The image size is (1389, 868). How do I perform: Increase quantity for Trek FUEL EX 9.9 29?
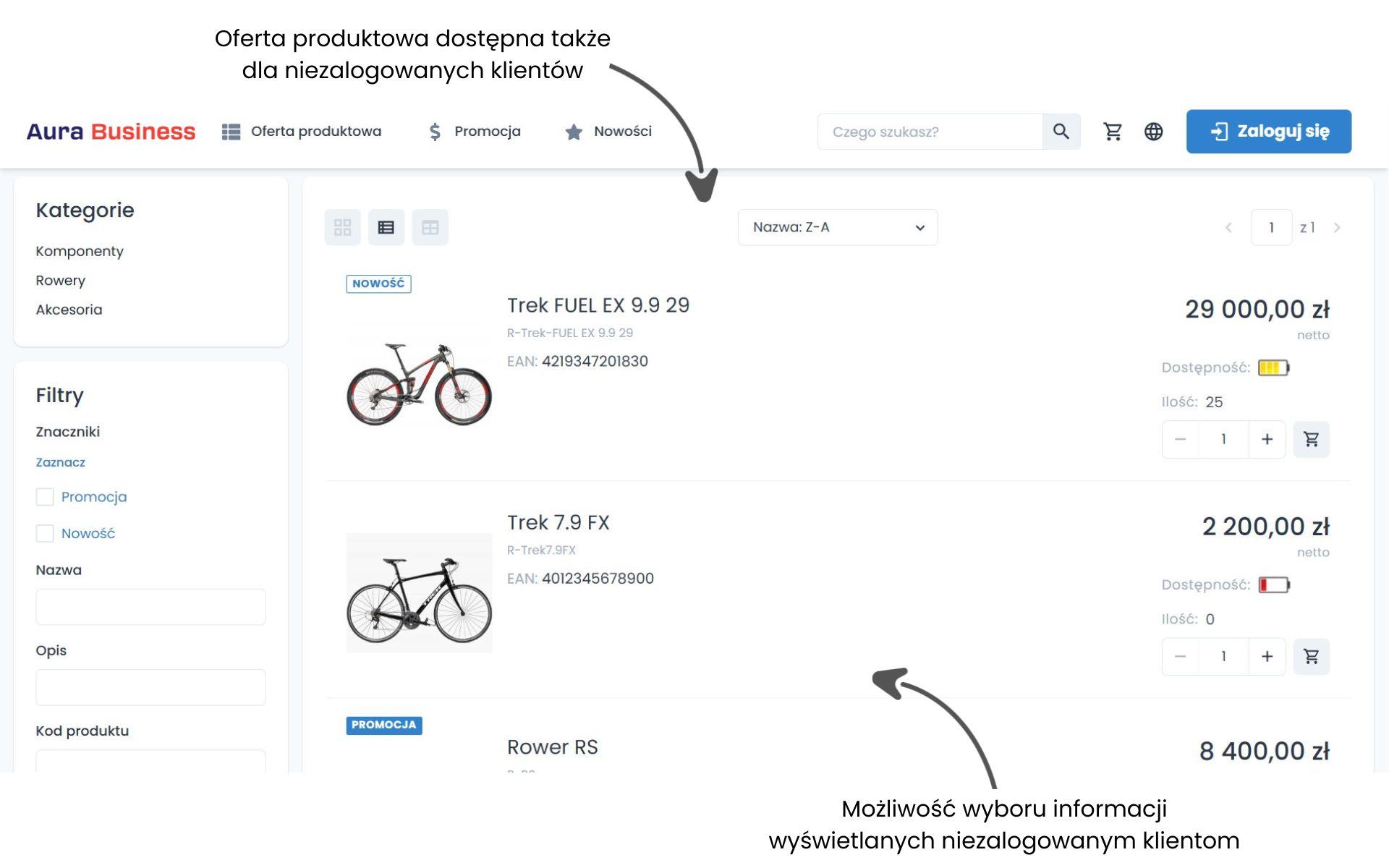(1267, 439)
